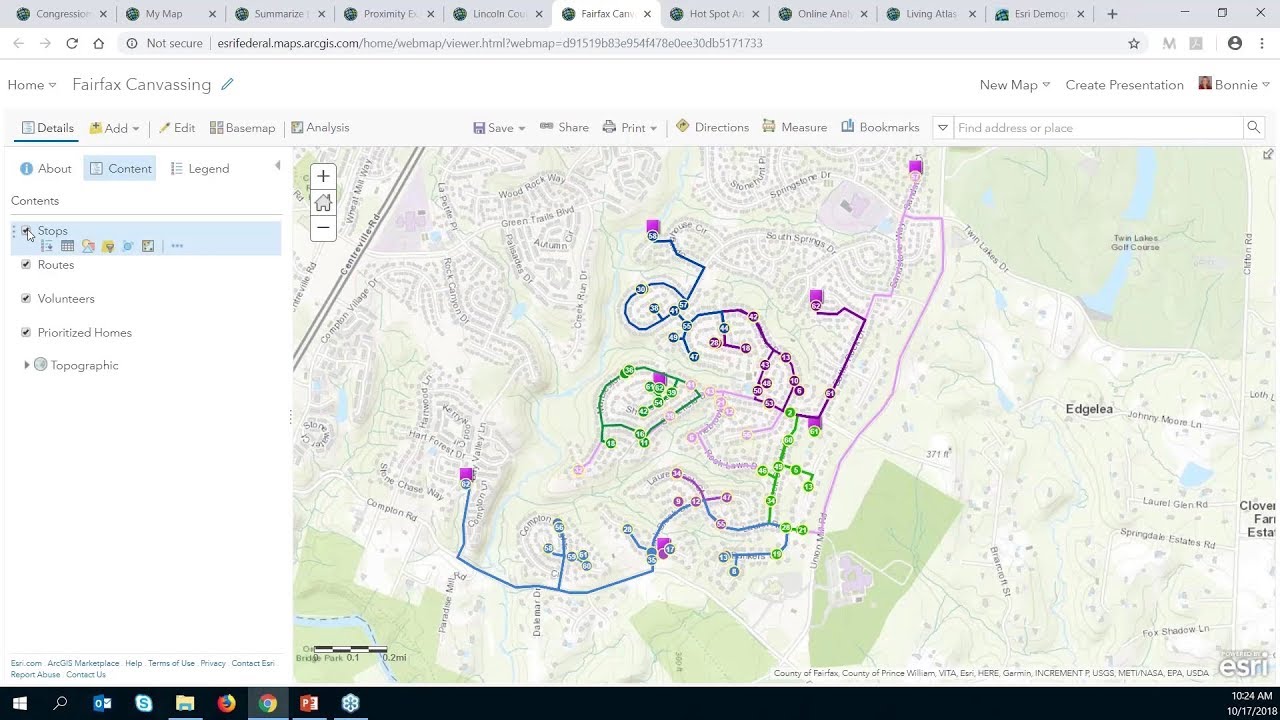Screen dimensions: 1280x720
Task: Toggle the Volunteers layer visibility checkbox
Action: coord(26,299)
